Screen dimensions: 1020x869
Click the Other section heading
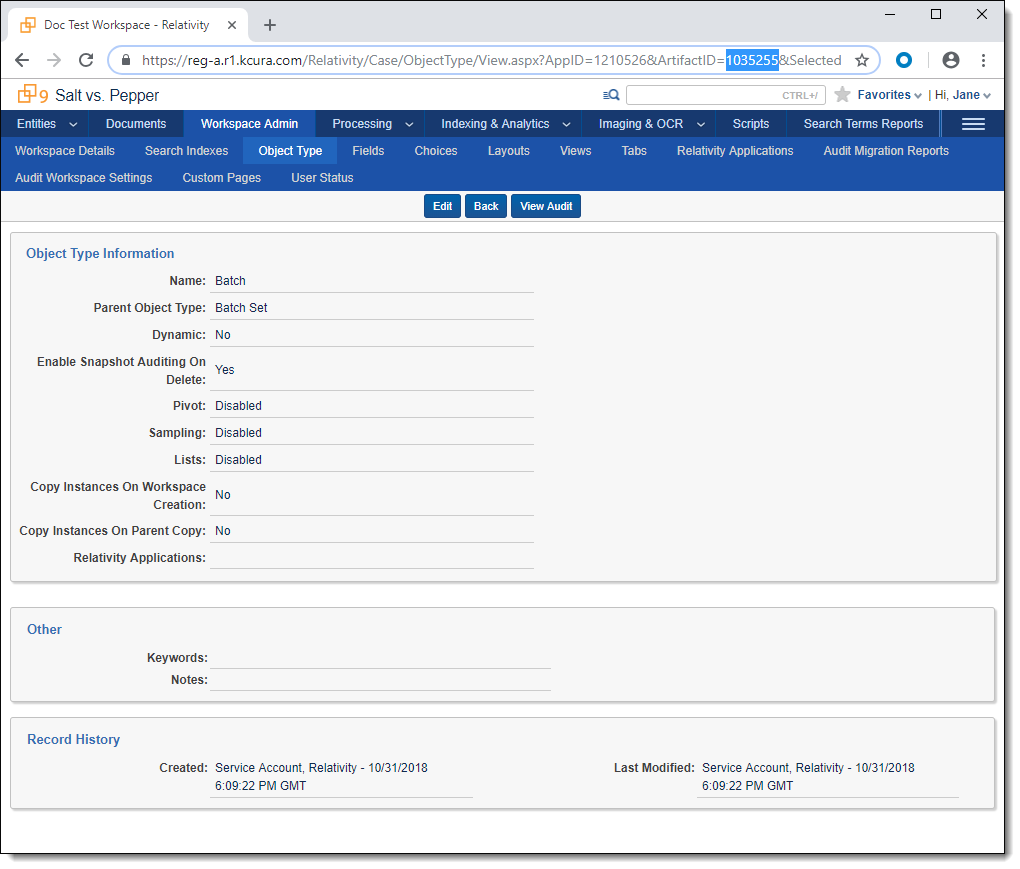[44, 630]
